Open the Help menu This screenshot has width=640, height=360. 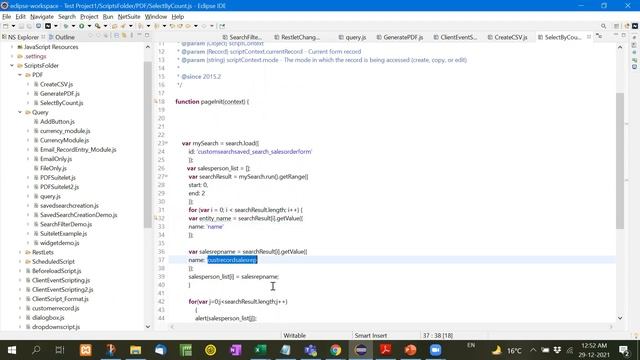[x=178, y=17]
